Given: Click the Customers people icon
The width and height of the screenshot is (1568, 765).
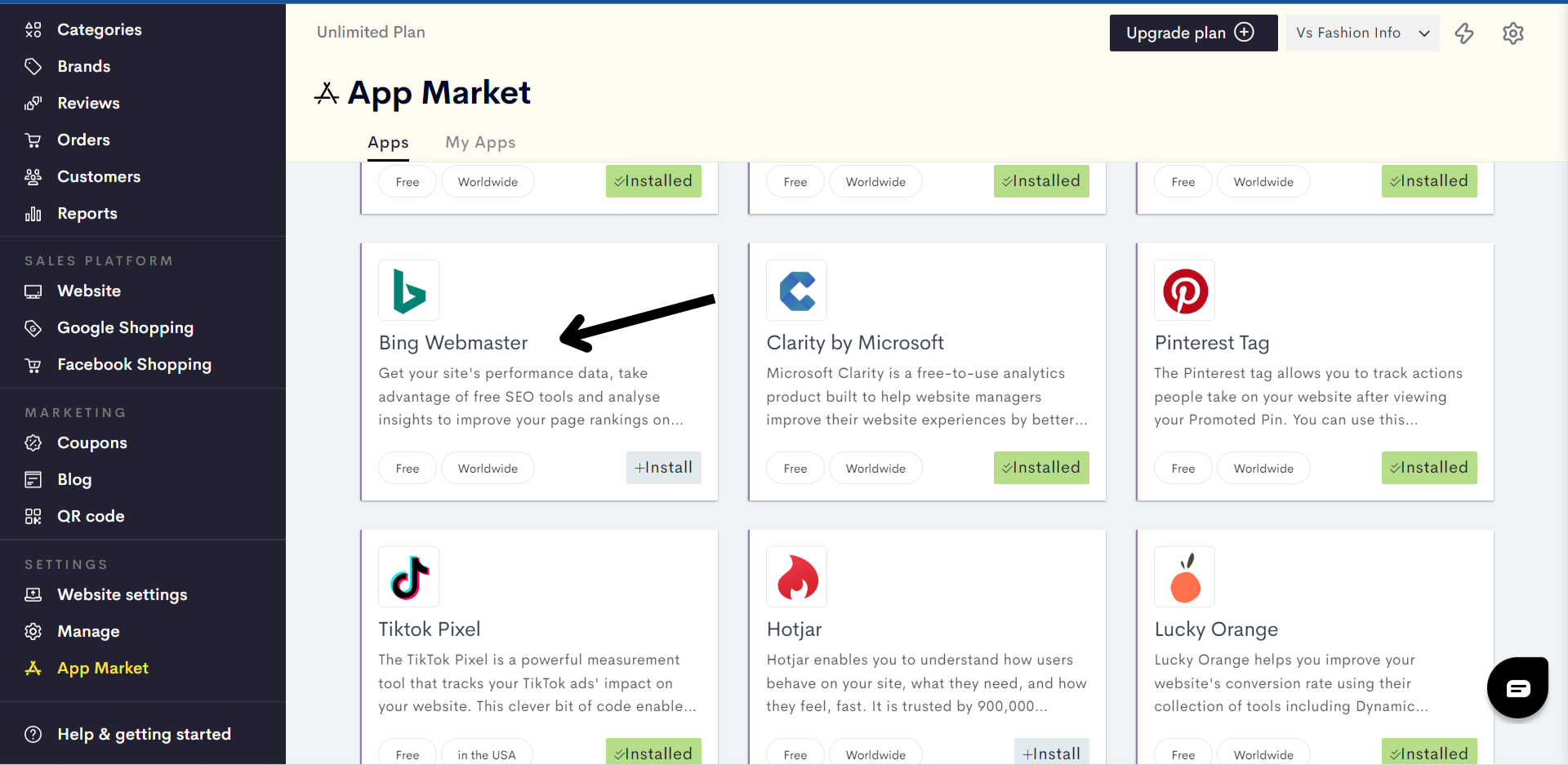Looking at the screenshot, I should click(x=33, y=177).
